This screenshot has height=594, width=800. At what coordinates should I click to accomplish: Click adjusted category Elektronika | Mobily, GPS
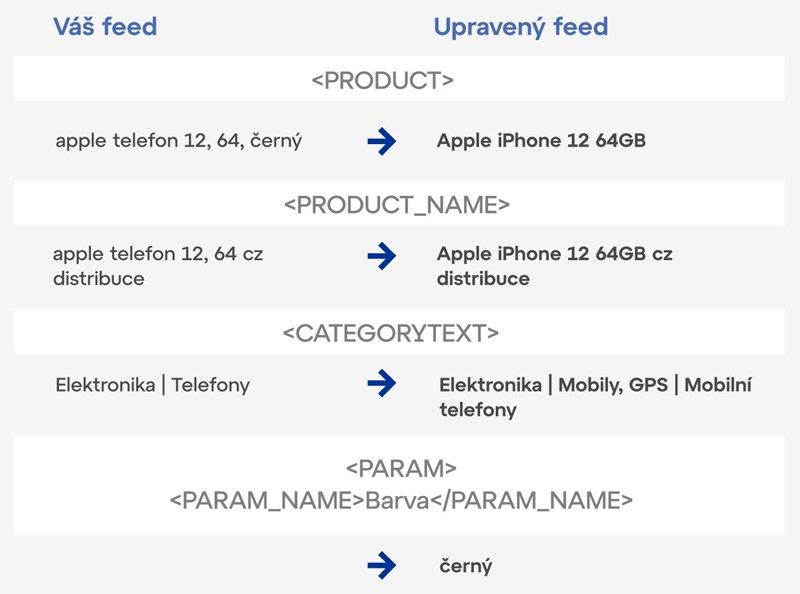(554, 385)
